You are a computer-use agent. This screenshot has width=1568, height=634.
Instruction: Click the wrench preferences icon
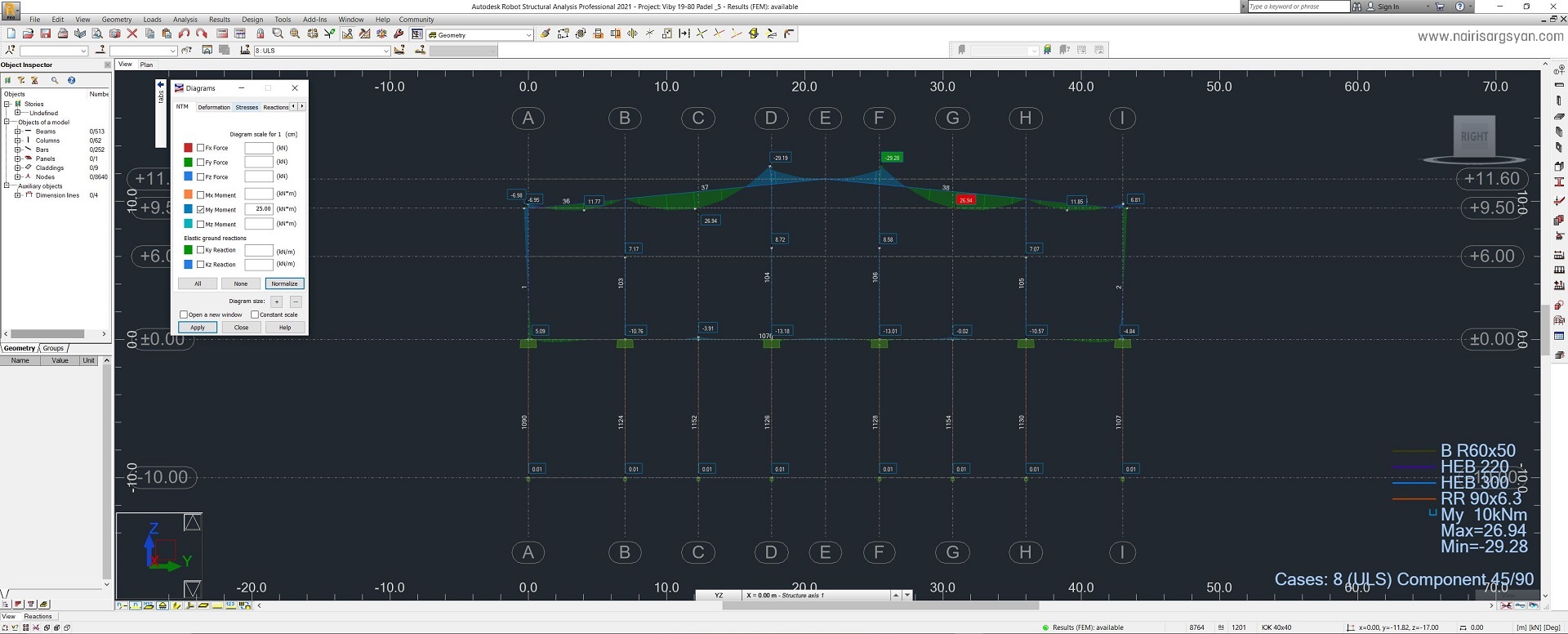pos(399,34)
